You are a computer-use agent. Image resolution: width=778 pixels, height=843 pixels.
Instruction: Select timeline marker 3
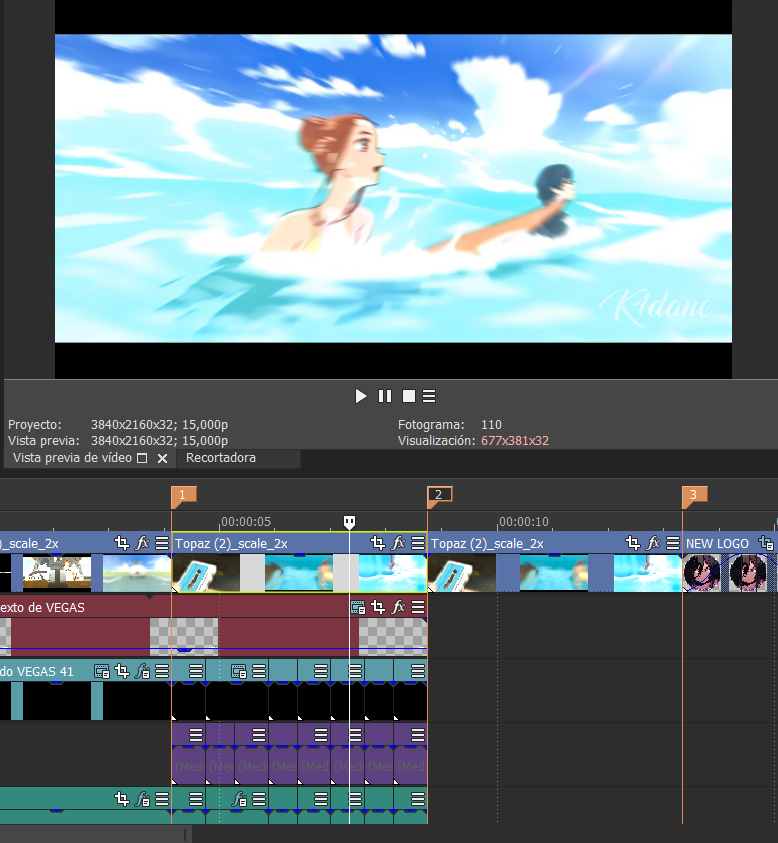(694, 495)
